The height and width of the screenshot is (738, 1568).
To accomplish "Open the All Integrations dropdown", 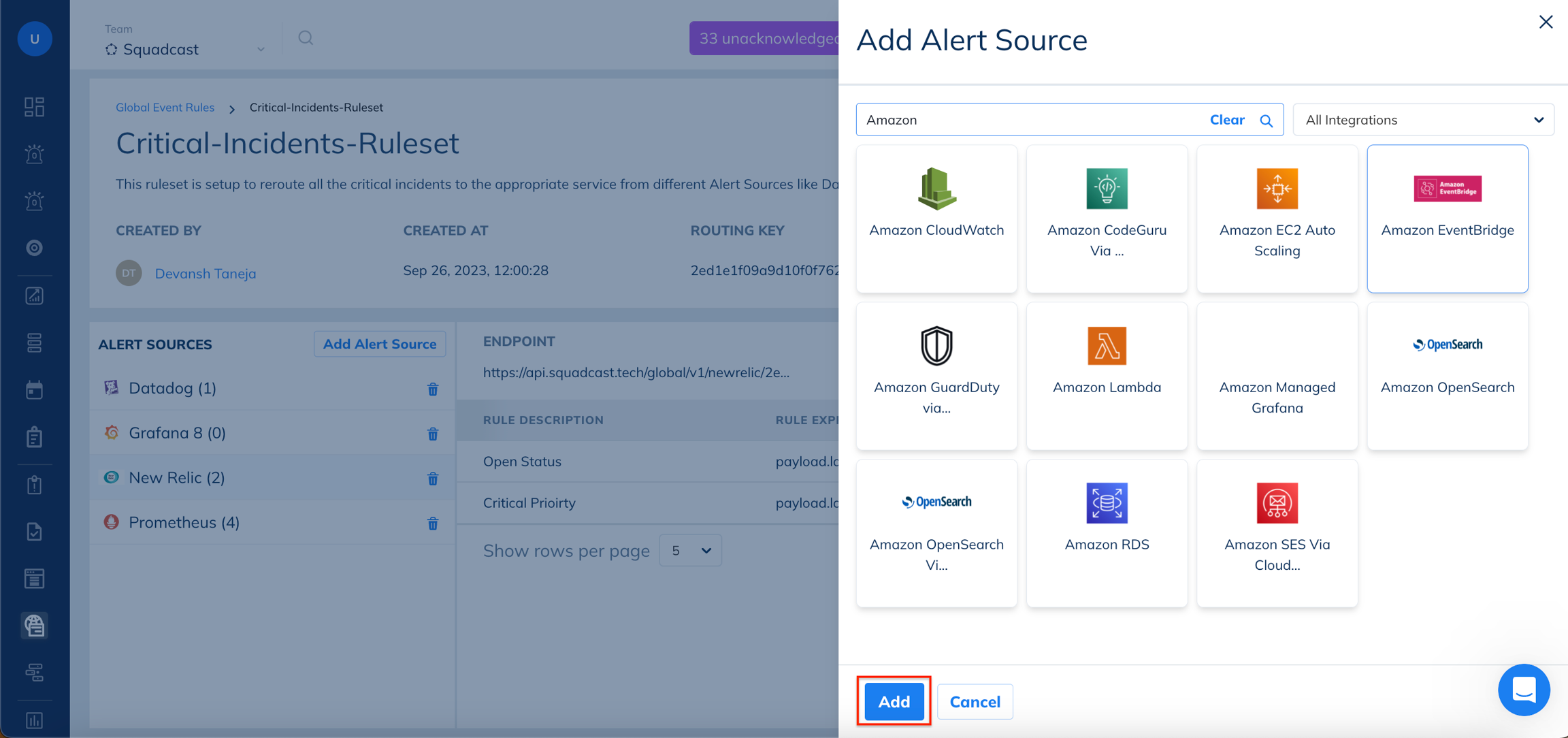I will coord(1424,120).
